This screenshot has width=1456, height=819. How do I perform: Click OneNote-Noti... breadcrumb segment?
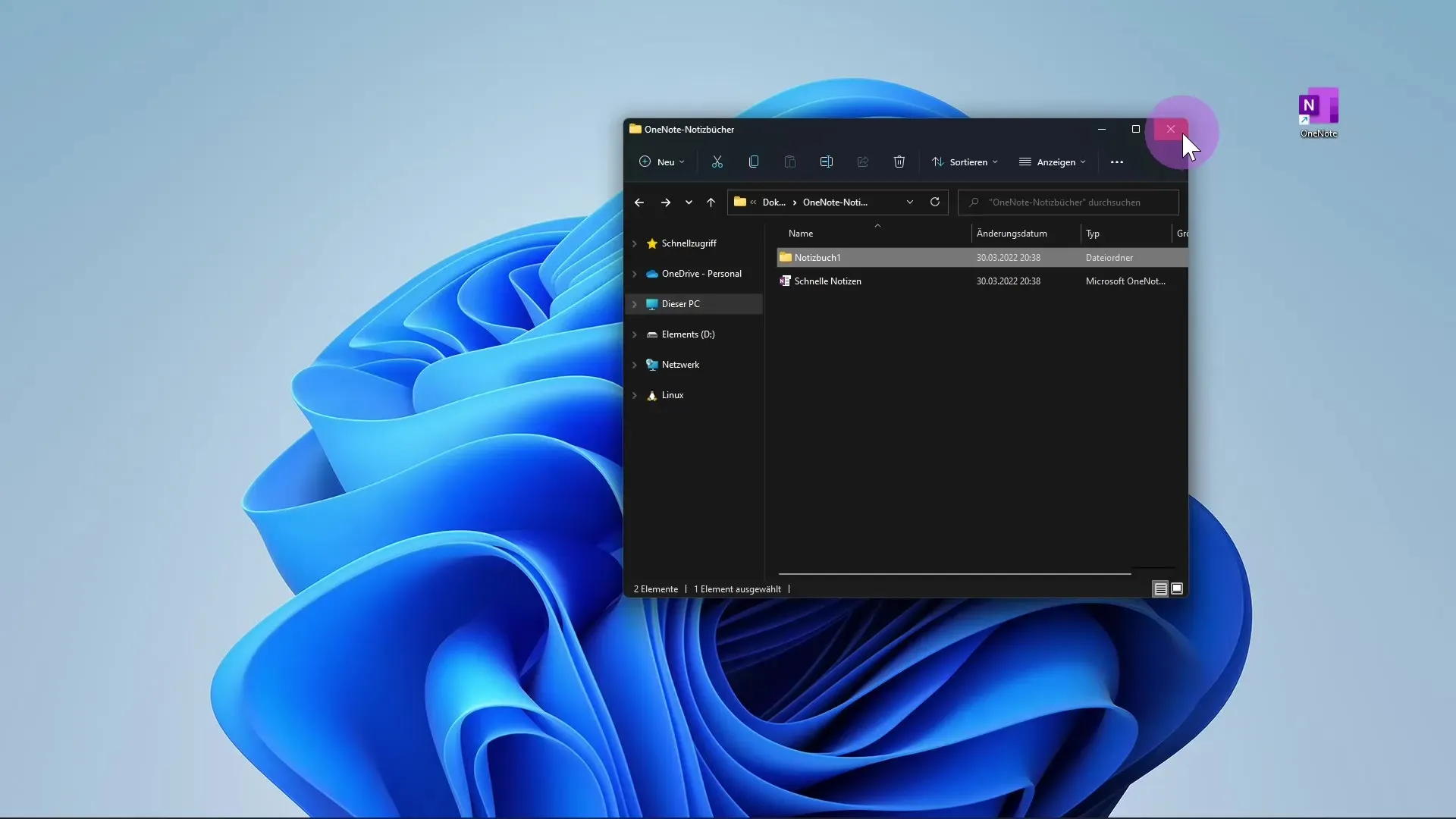click(835, 202)
